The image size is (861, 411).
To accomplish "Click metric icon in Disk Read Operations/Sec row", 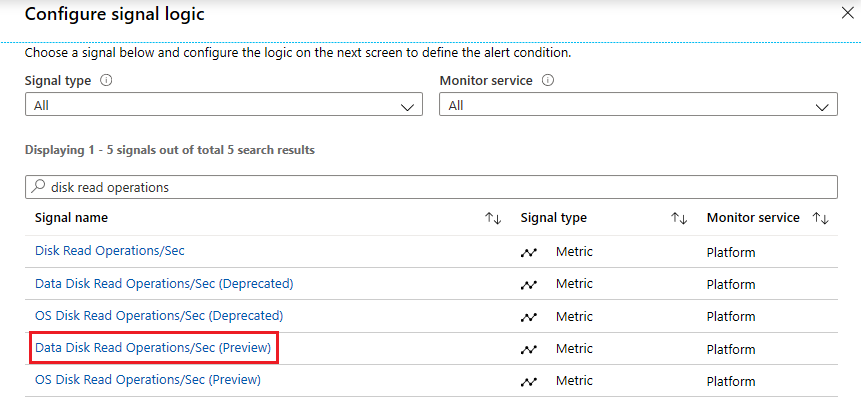I will 529,252.
